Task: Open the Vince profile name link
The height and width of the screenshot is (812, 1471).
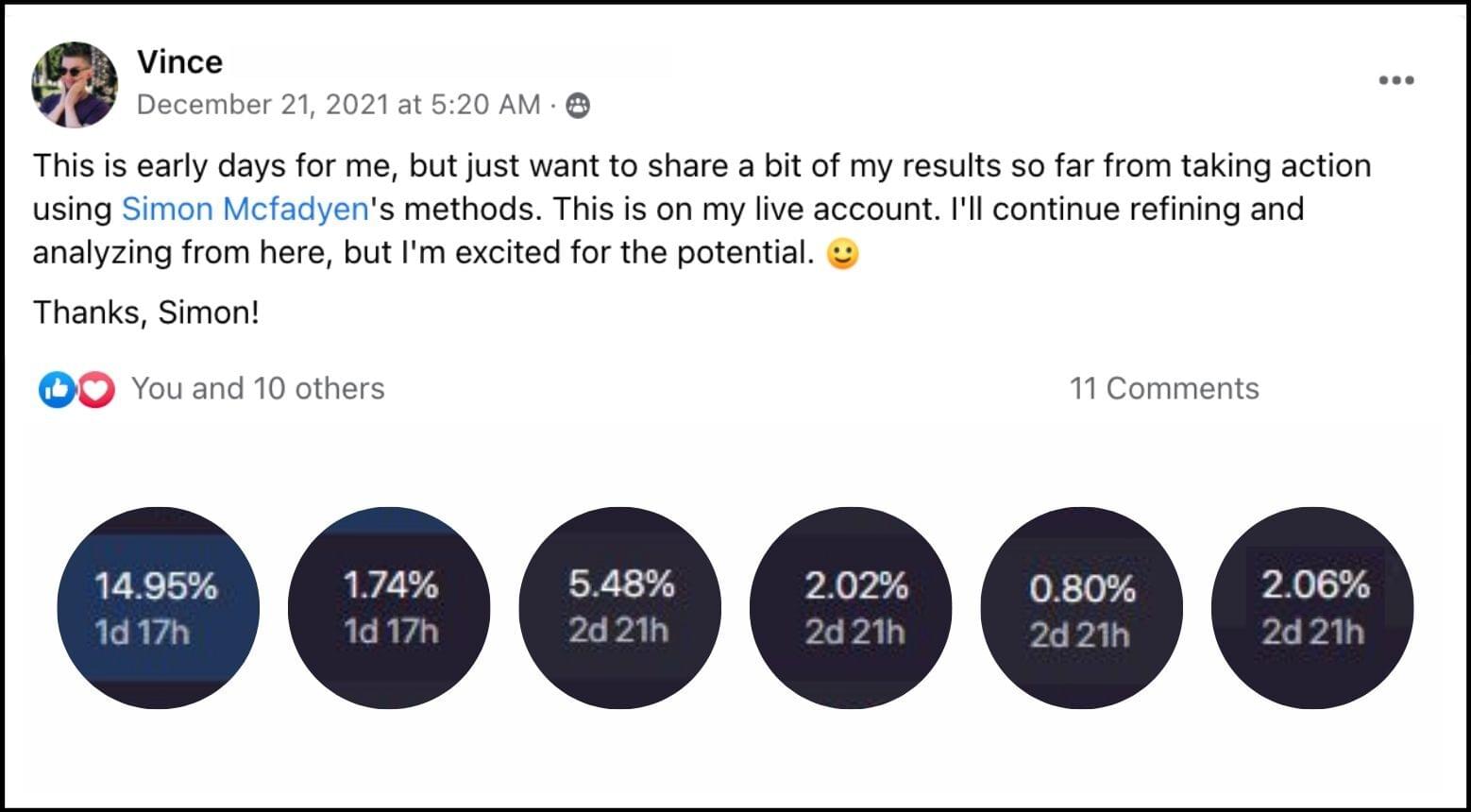Action: tap(179, 62)
